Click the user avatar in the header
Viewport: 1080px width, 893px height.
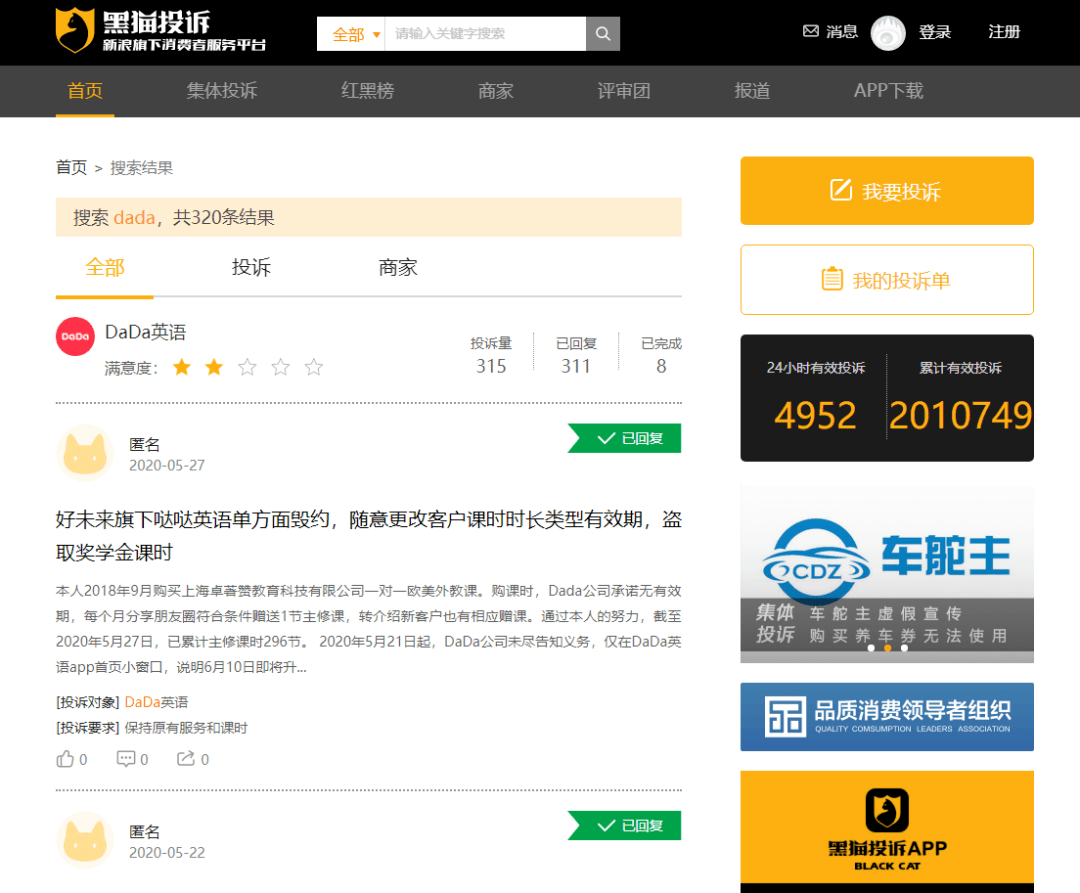coord(888,33)
